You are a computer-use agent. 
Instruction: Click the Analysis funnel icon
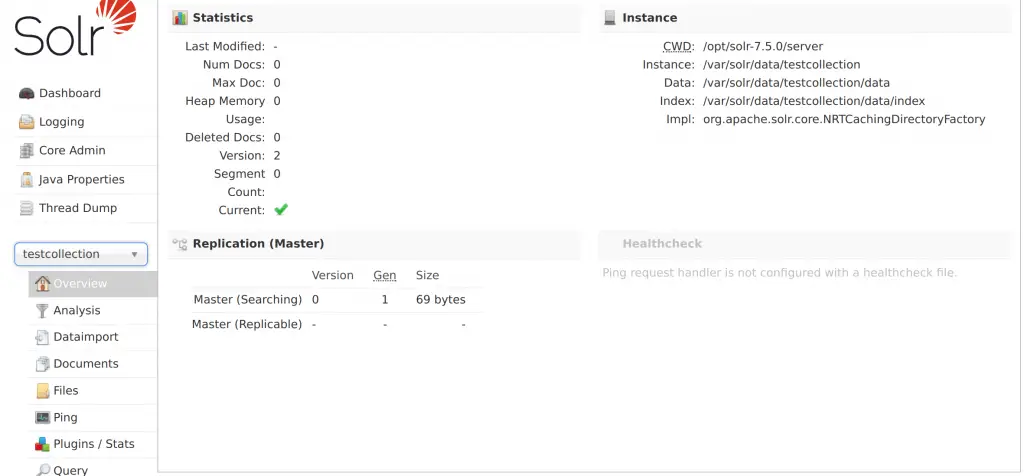click(42, 311)
